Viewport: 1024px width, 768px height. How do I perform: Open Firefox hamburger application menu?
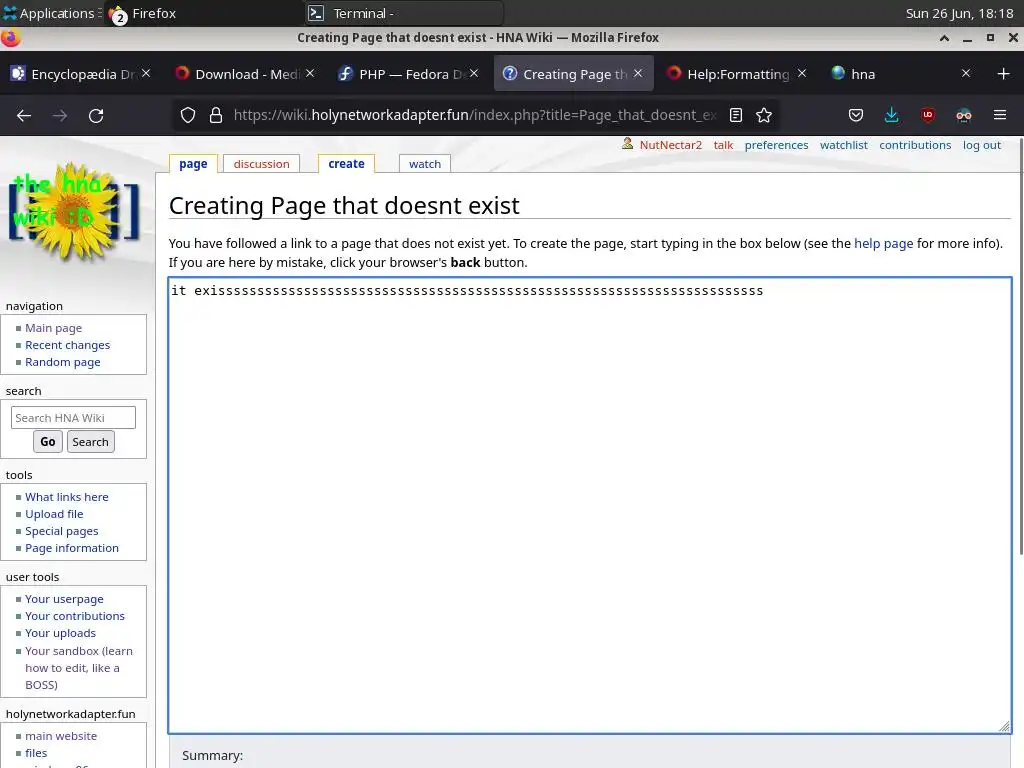(x=1000, y=116)
